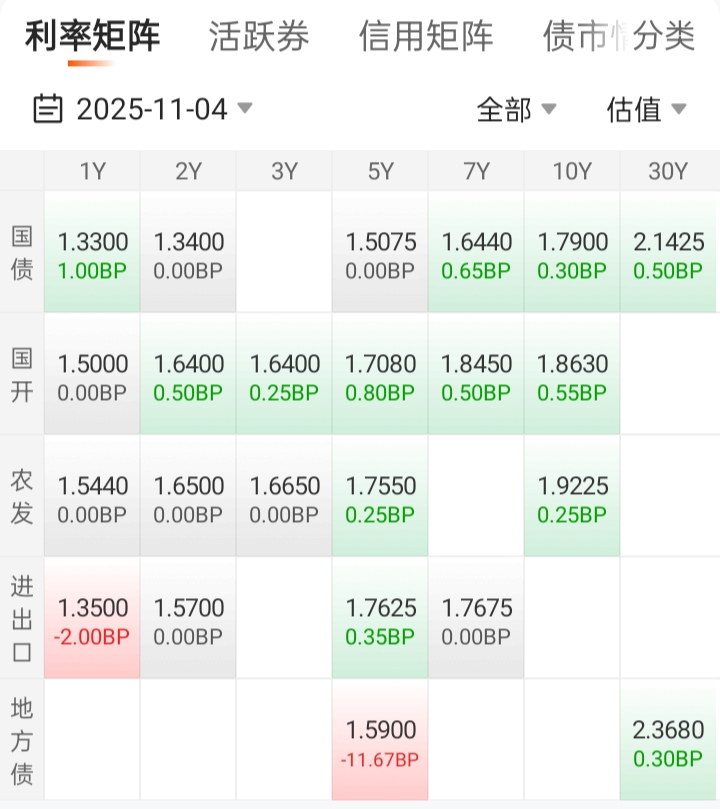The width and height of the screenshot is (720, 809).
Task: Click the 国开 5Y cell 1.7080
Action: [x=380, y=377]
